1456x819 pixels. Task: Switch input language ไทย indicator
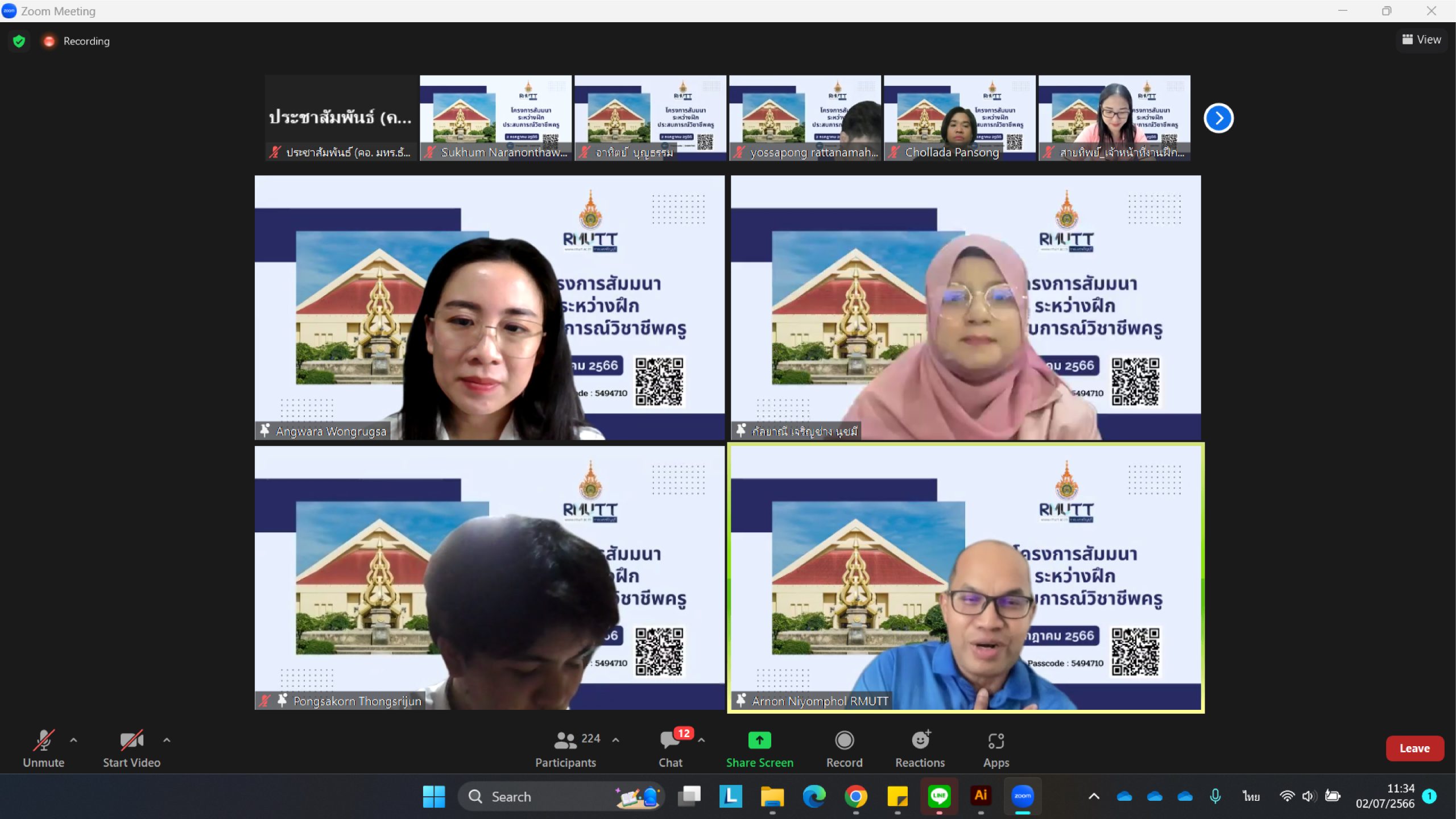pyautogui.click(x=1251, y=796)
